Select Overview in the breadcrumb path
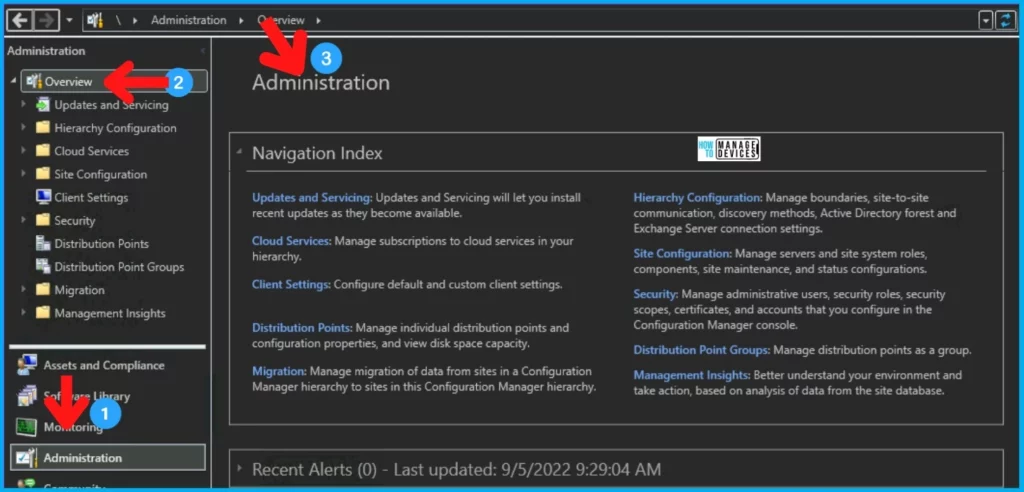This screenshot has width=1024, height=492. tap(281, 20)
